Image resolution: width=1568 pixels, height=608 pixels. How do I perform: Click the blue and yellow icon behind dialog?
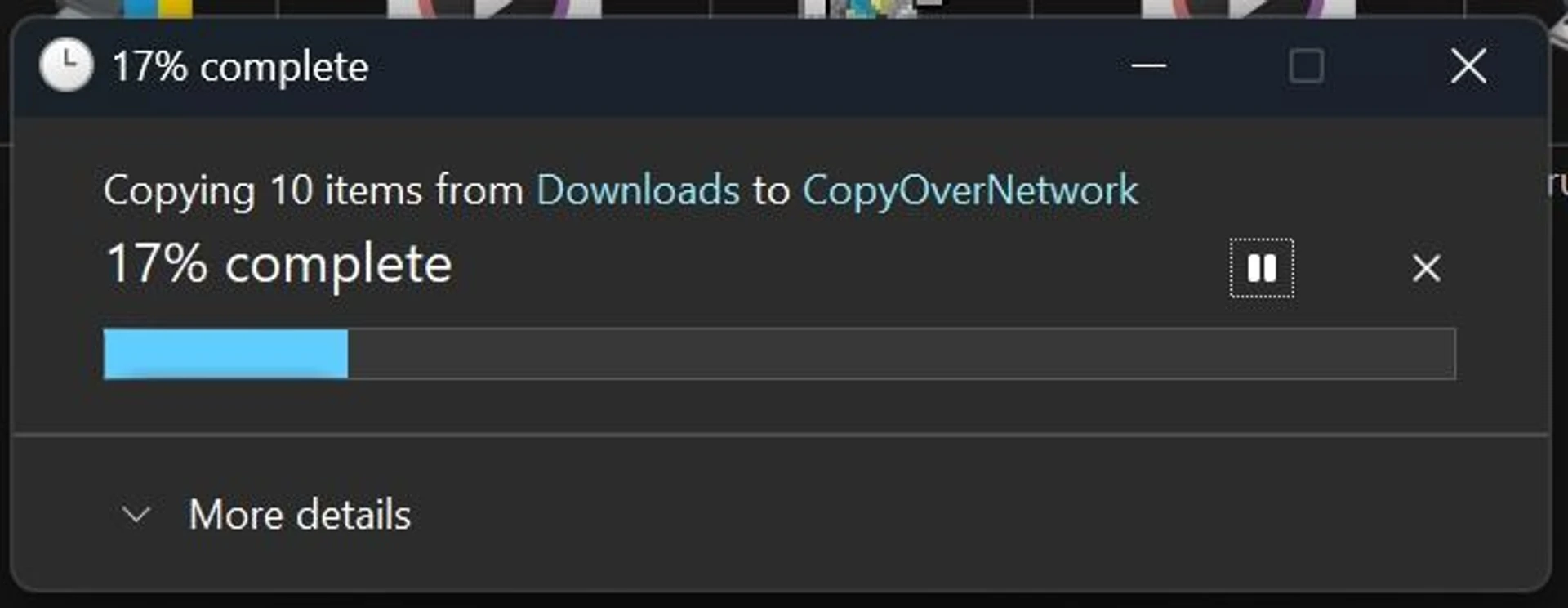pos(158,8)
